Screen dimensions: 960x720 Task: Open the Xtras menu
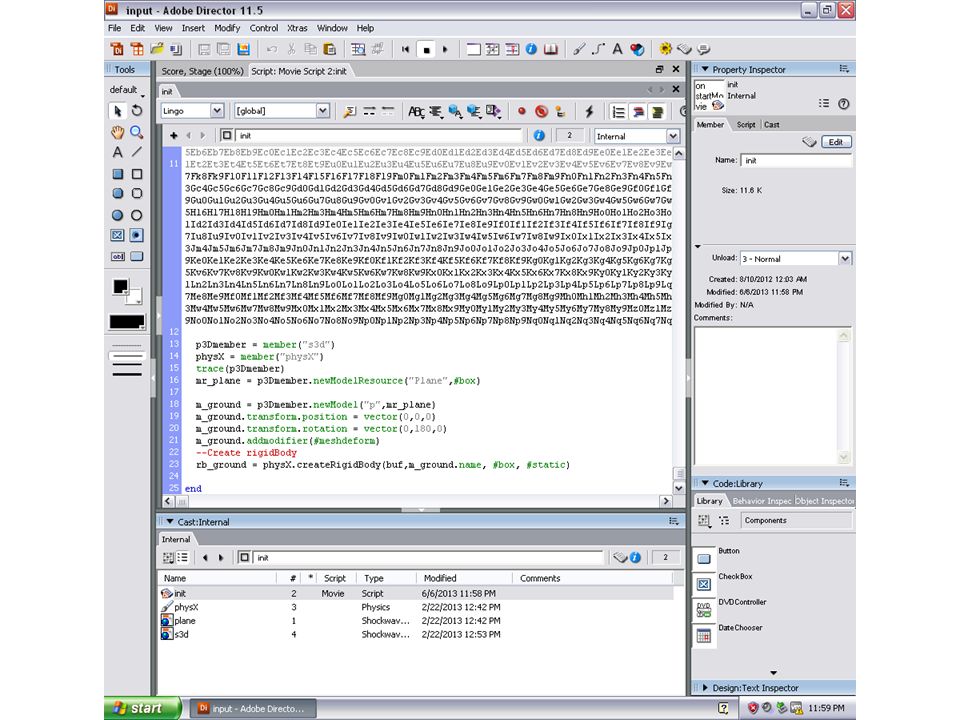[298, 28]
